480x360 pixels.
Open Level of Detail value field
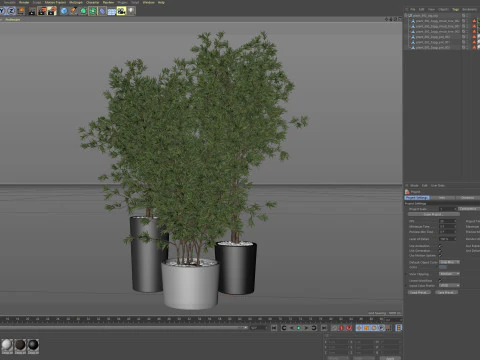(448, 239)
